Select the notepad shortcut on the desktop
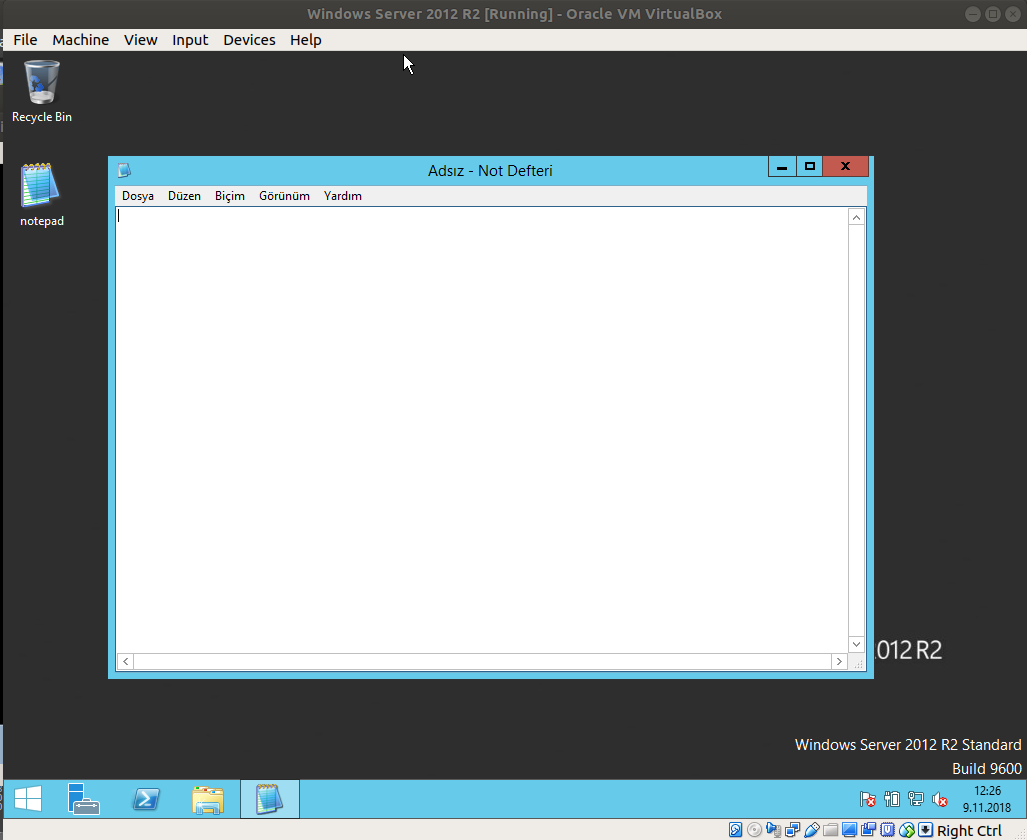Screen dimensions: 1027x840 click(x=42, y=195)
